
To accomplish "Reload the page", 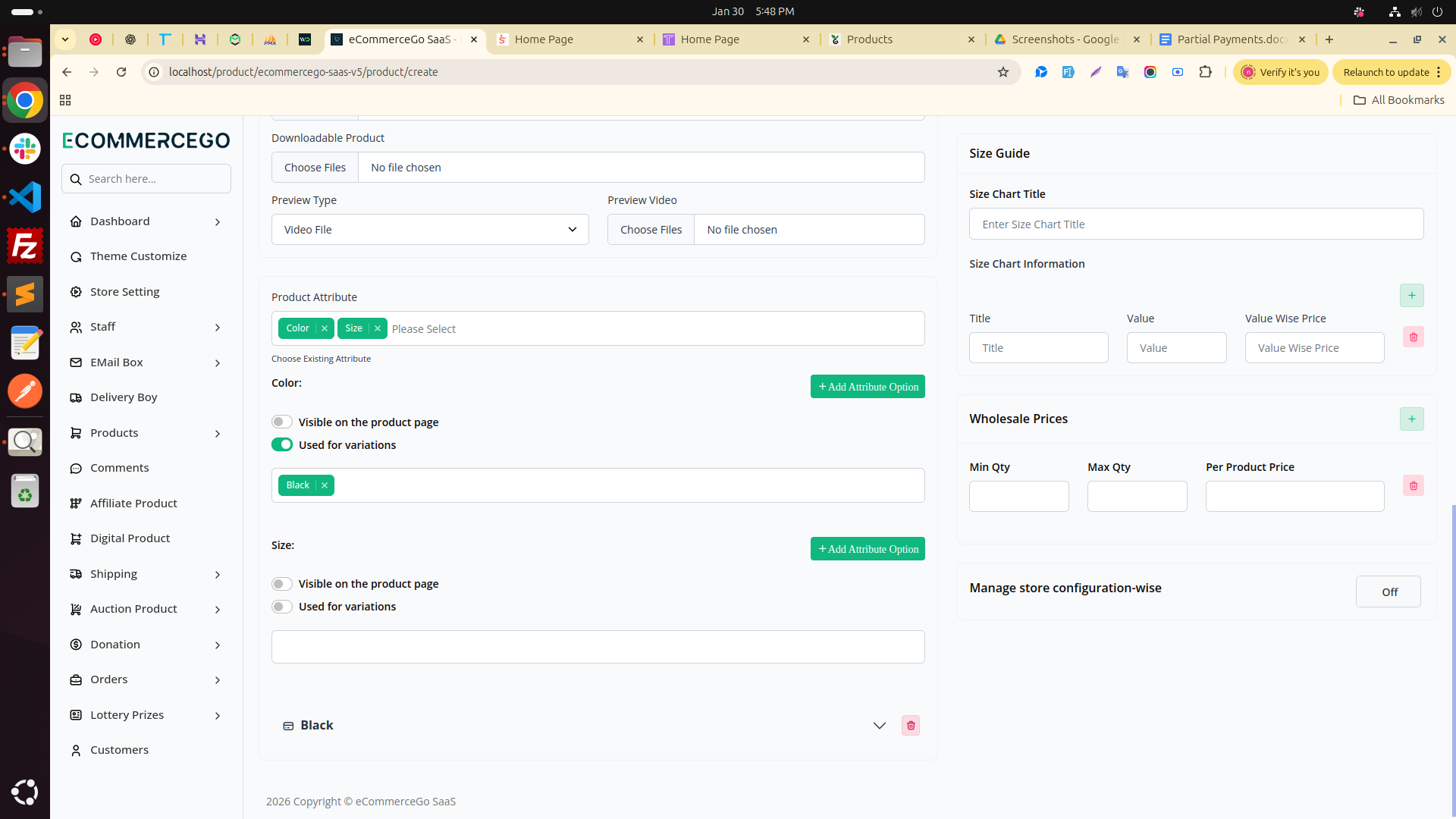I will tap(121, 72).
